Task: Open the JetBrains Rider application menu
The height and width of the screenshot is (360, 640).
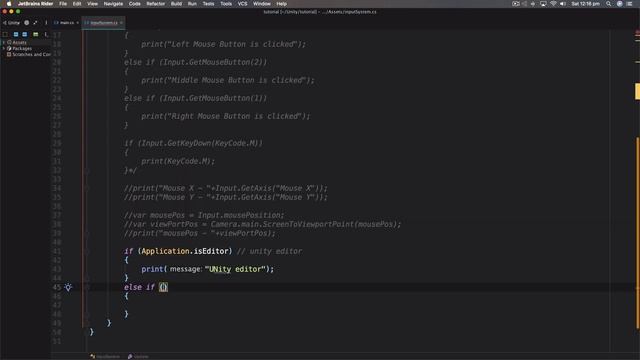Action: pos(35,4)
